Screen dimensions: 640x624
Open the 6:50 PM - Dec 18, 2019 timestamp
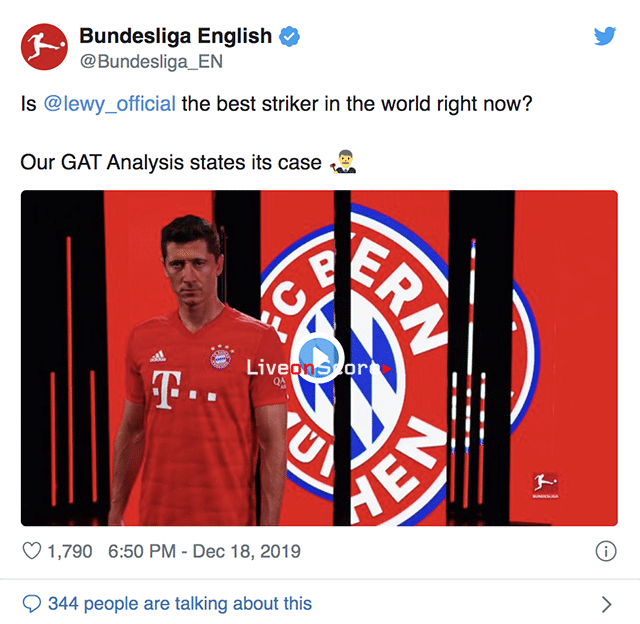pos(204,551)
